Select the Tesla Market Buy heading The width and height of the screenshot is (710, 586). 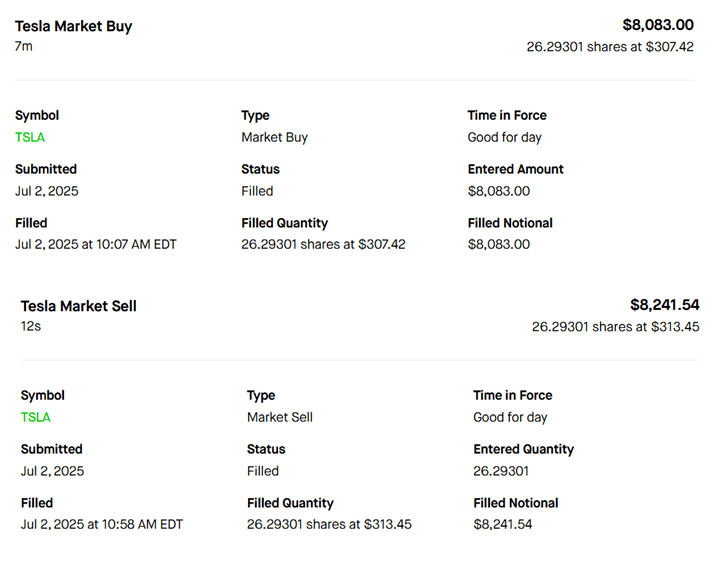(73, 26)
